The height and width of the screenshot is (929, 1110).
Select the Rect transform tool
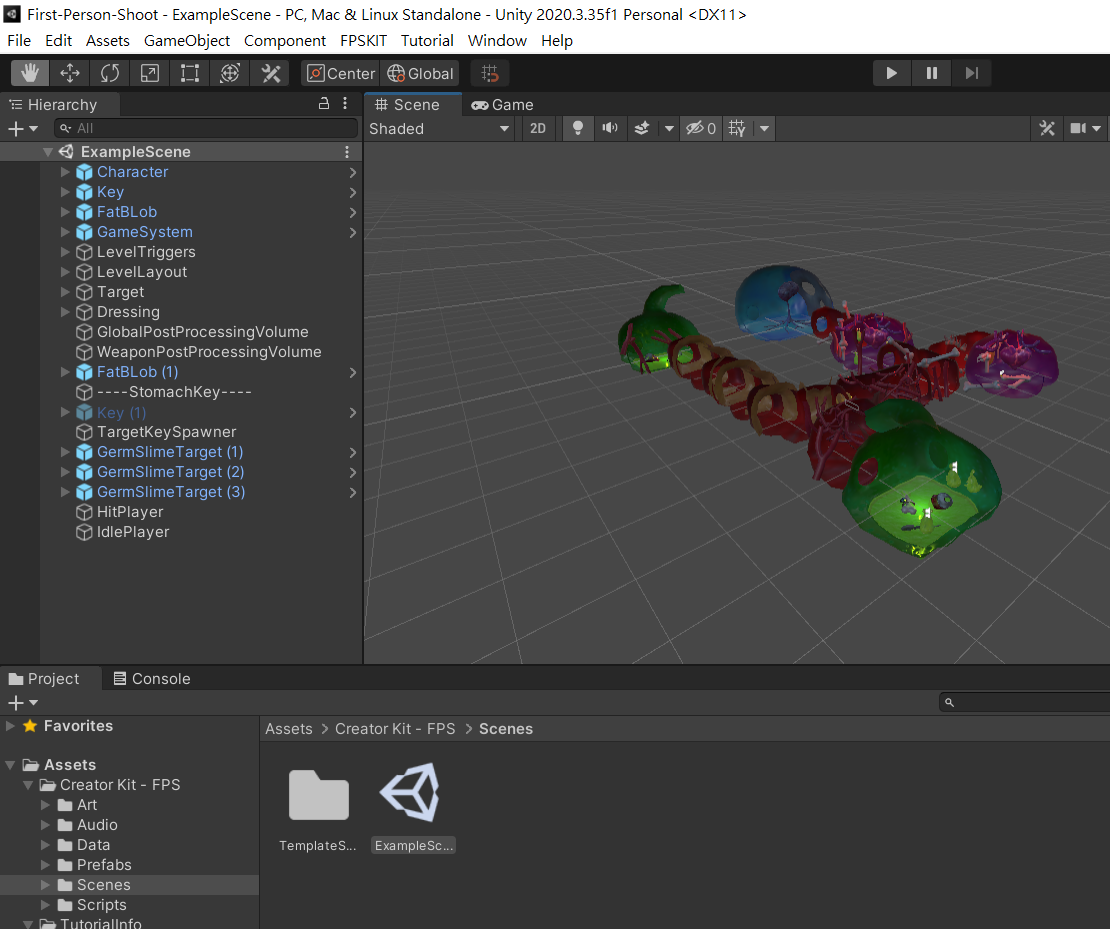[x=190, y=73]
